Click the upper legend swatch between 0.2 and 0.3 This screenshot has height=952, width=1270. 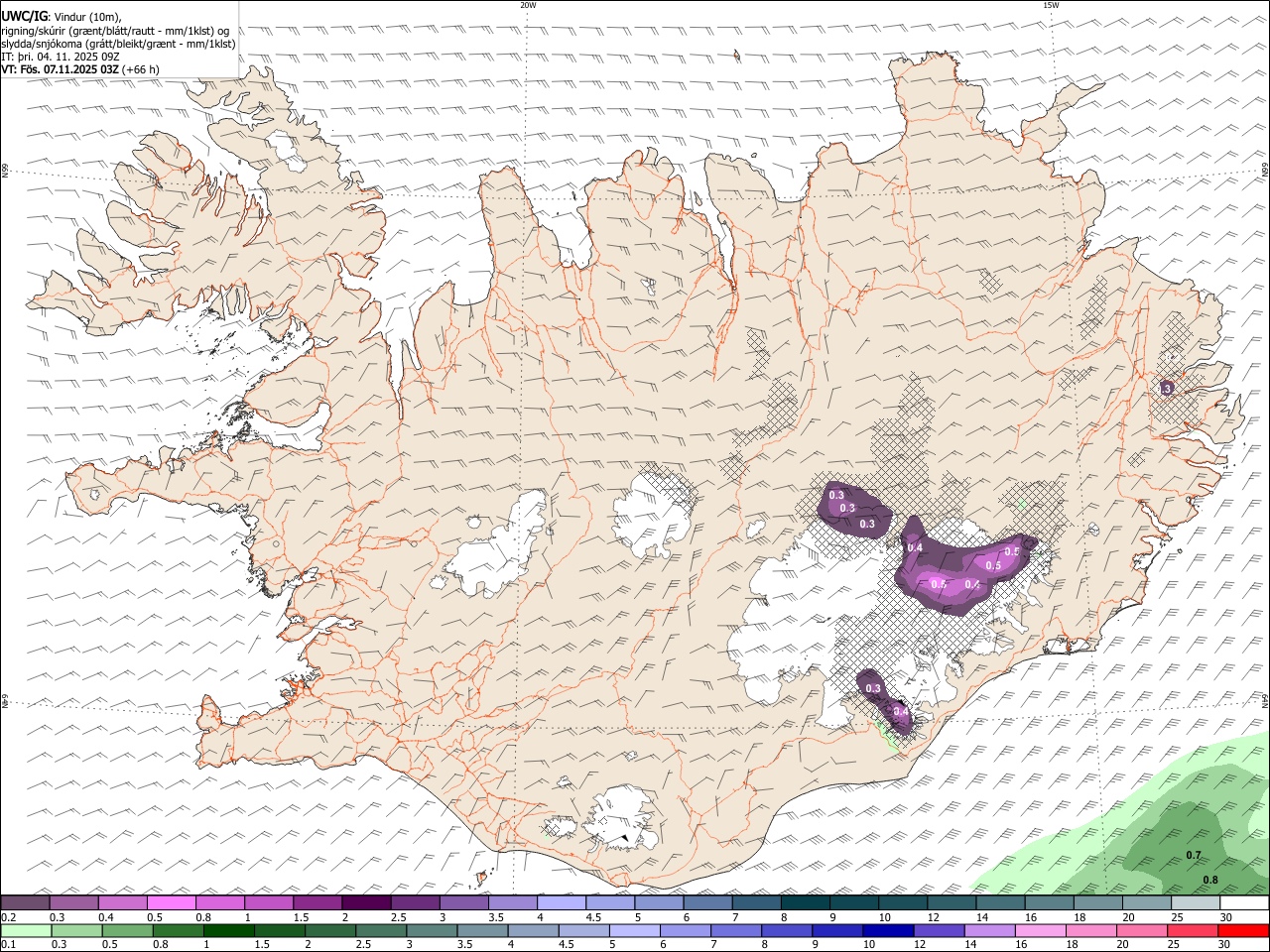pos(25,903)
